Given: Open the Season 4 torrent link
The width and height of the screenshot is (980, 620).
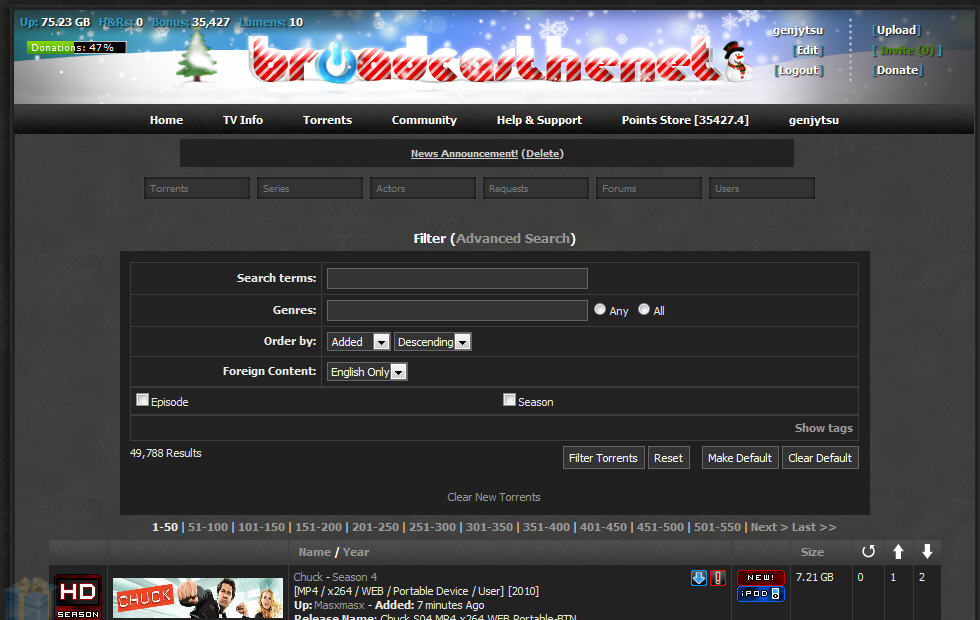Looking at the screenshot, I should point(354,577).
